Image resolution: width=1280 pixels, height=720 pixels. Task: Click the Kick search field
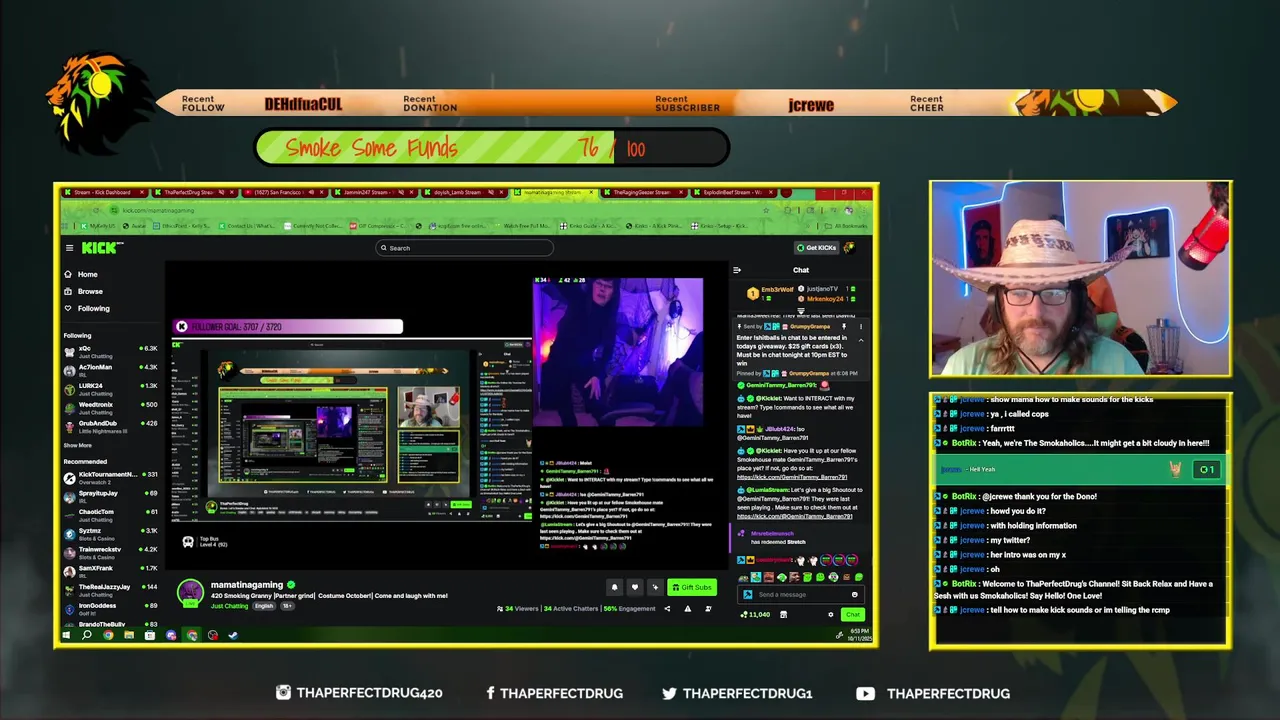pyautogui.click(x=465, y=248)
